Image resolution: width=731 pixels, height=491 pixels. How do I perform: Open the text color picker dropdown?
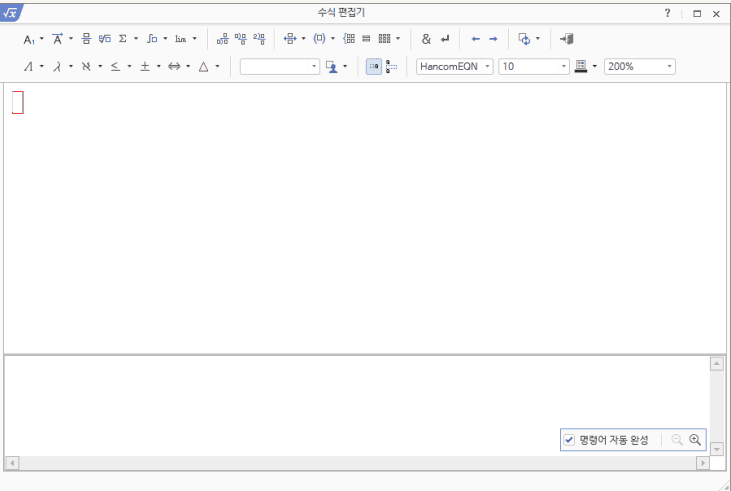click(345, 66)
